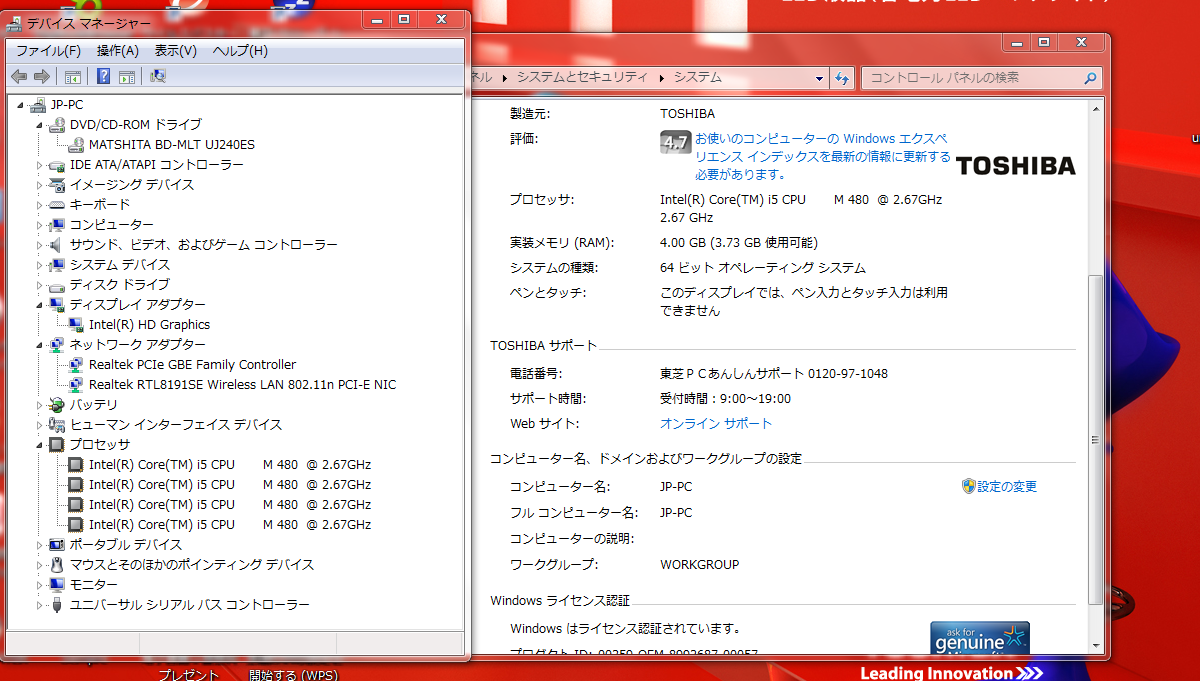Open the ファイル(F) menu

tap(48, 50)
